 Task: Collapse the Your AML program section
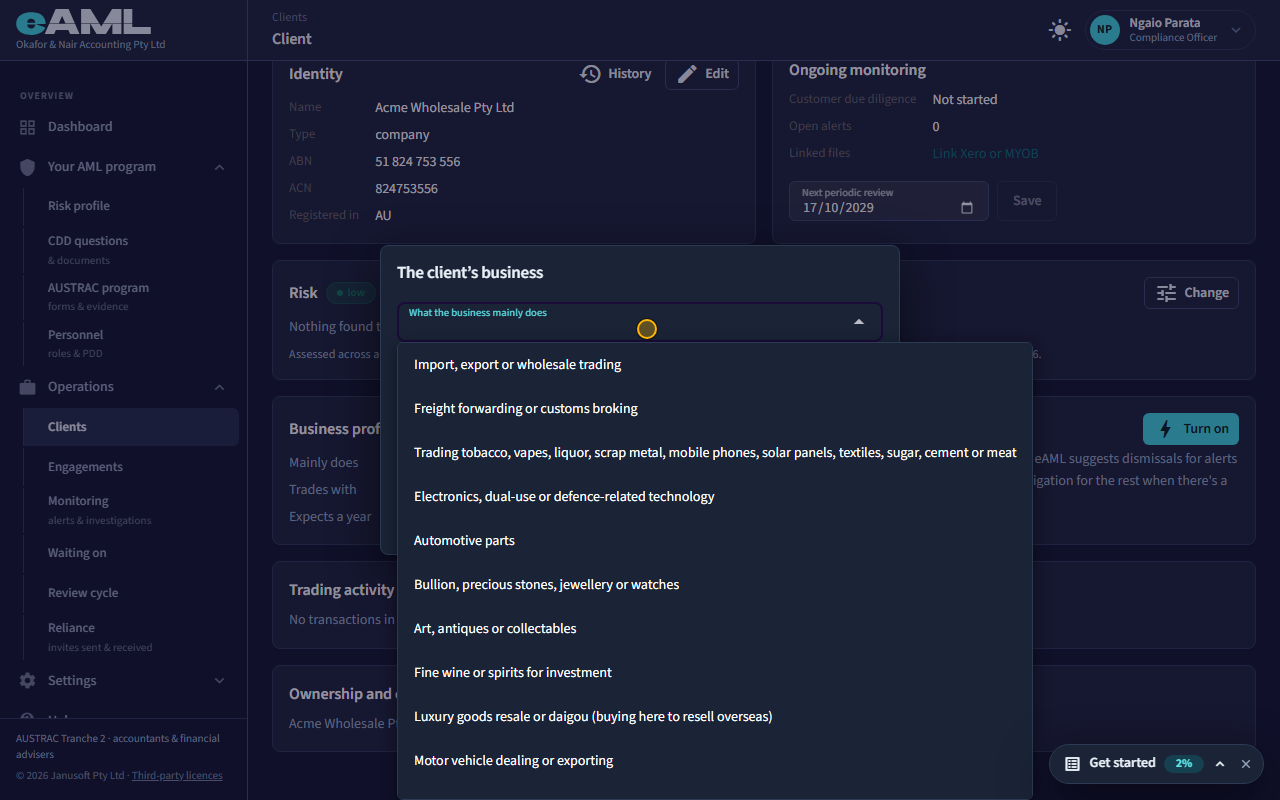click(x=220, y=167)
